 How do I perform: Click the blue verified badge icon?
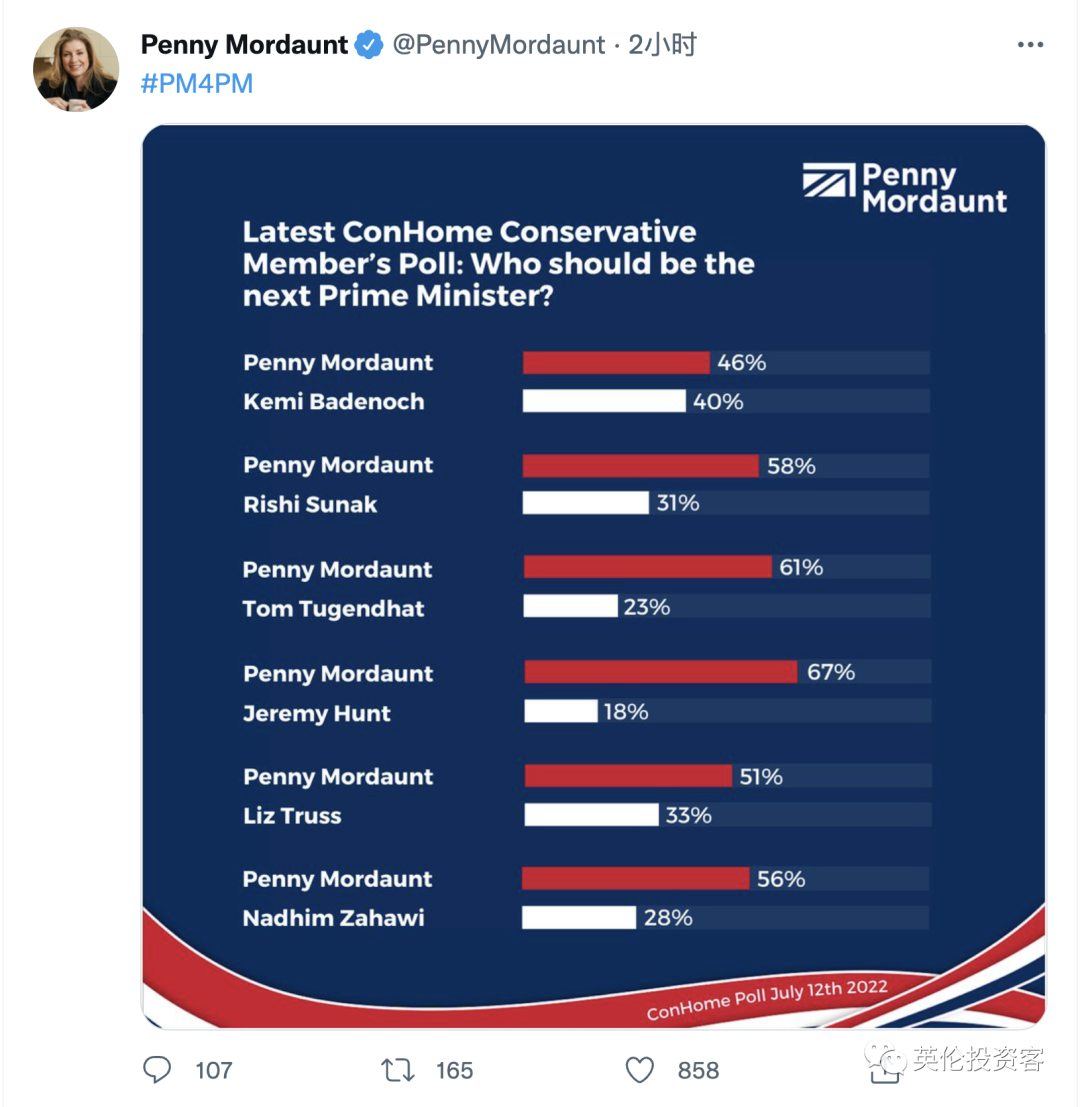(x=368, y=44)
